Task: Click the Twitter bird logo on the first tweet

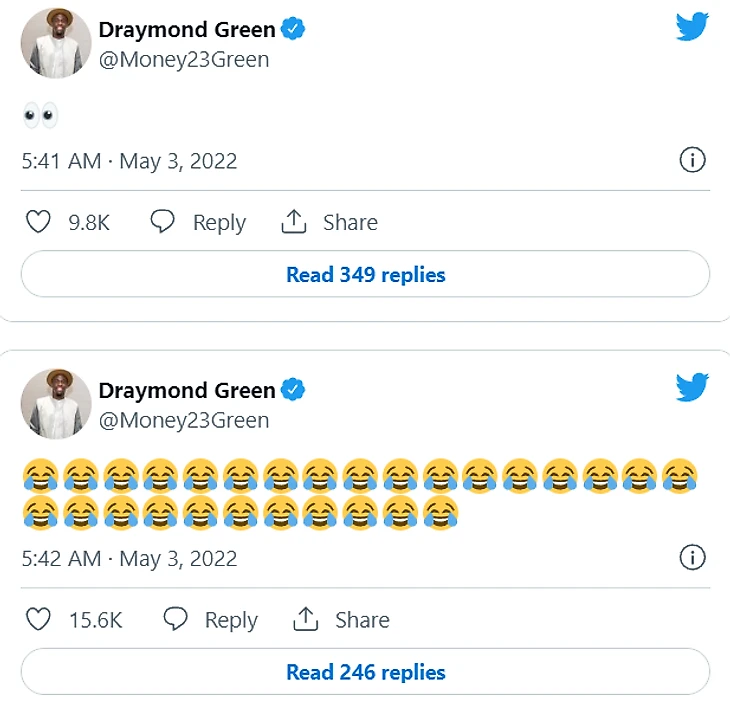Action: [x=692, y=27]
